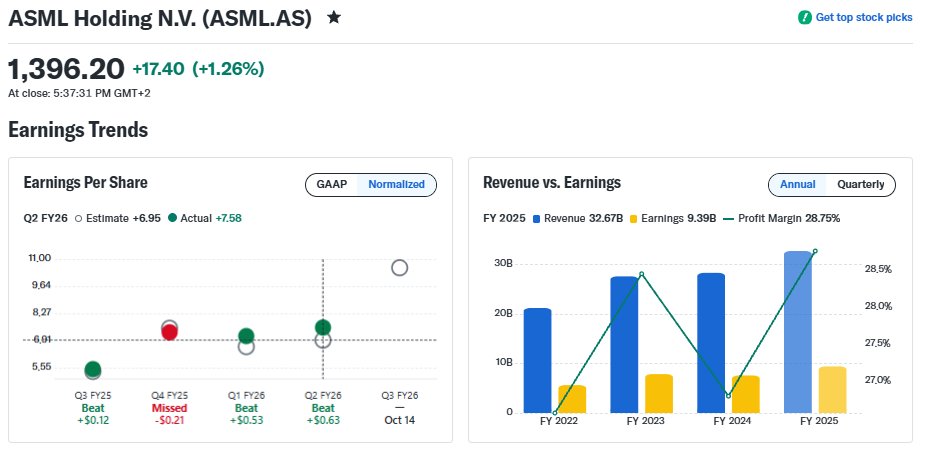Click the green Profit Margin legend line
The width and height of the screenshot is (925, 450).
pos(728,218)
